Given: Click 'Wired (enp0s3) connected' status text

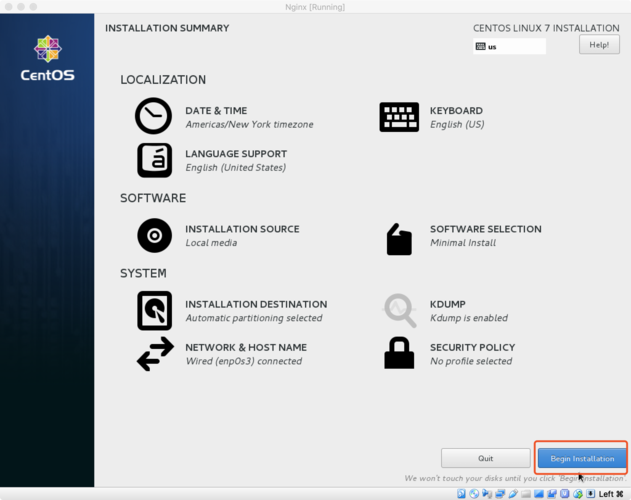Looking at the screenshot, I should tap(244, 361).
